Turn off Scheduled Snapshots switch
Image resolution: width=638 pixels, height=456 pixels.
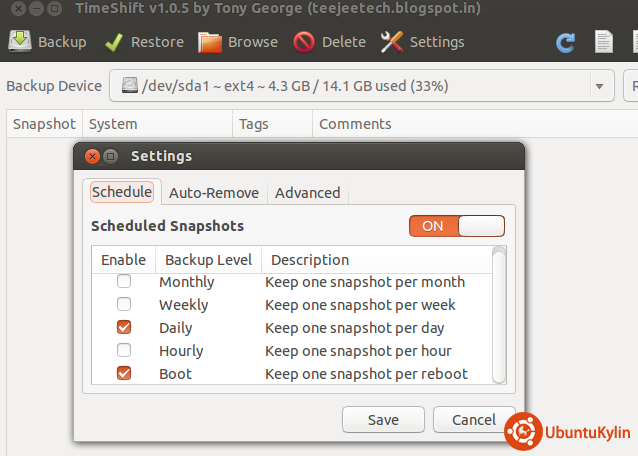(456, 226)
